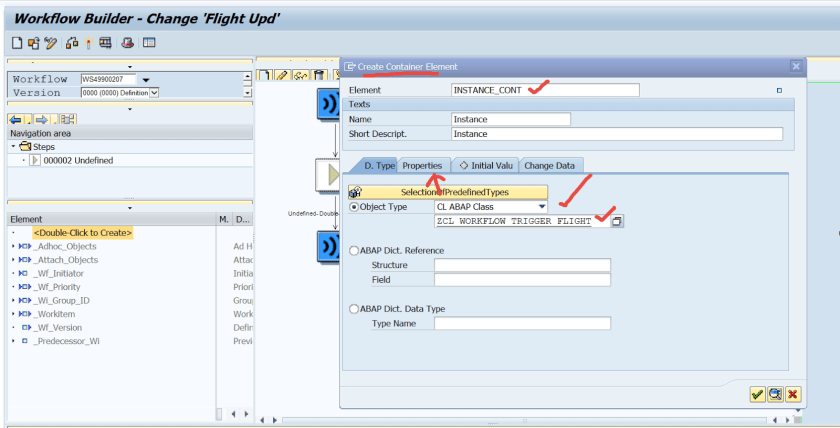The width and height of the screenshot is (840, 428).
Task: Select 000002 Undefined step in tree
Action: pos(78,160)
